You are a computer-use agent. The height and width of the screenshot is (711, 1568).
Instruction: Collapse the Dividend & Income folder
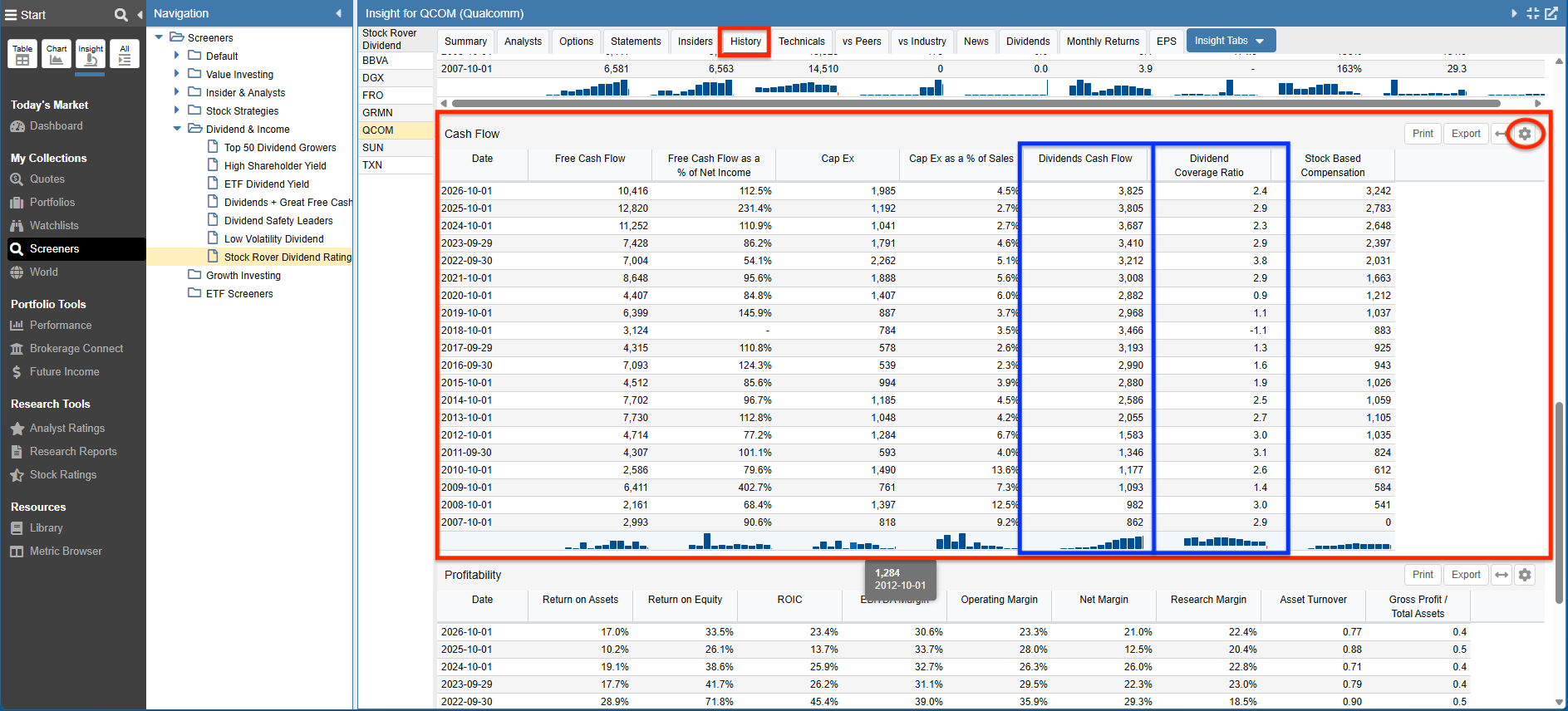pyautogui.click(x=177, y=129)
